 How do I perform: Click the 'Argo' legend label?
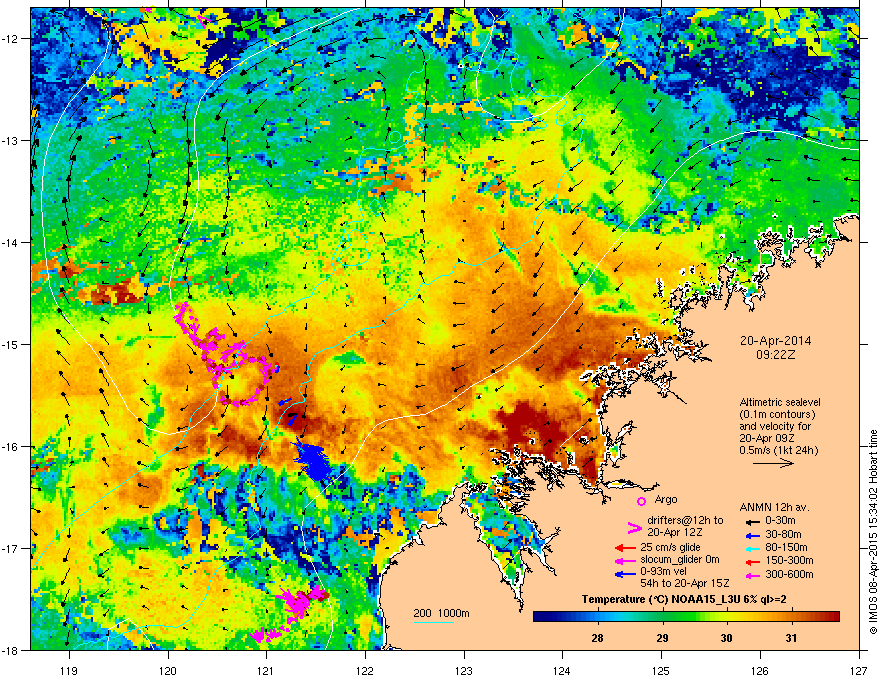(666, 499)
